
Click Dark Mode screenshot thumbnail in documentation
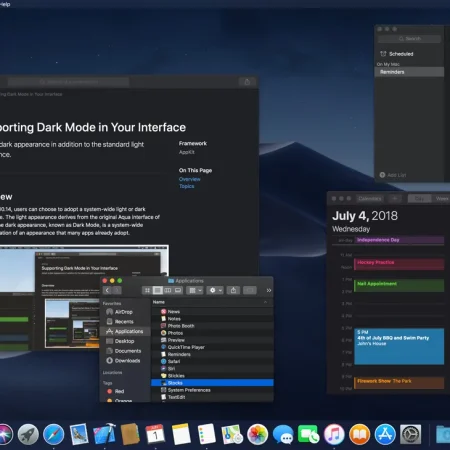click(x=83, y=297)
